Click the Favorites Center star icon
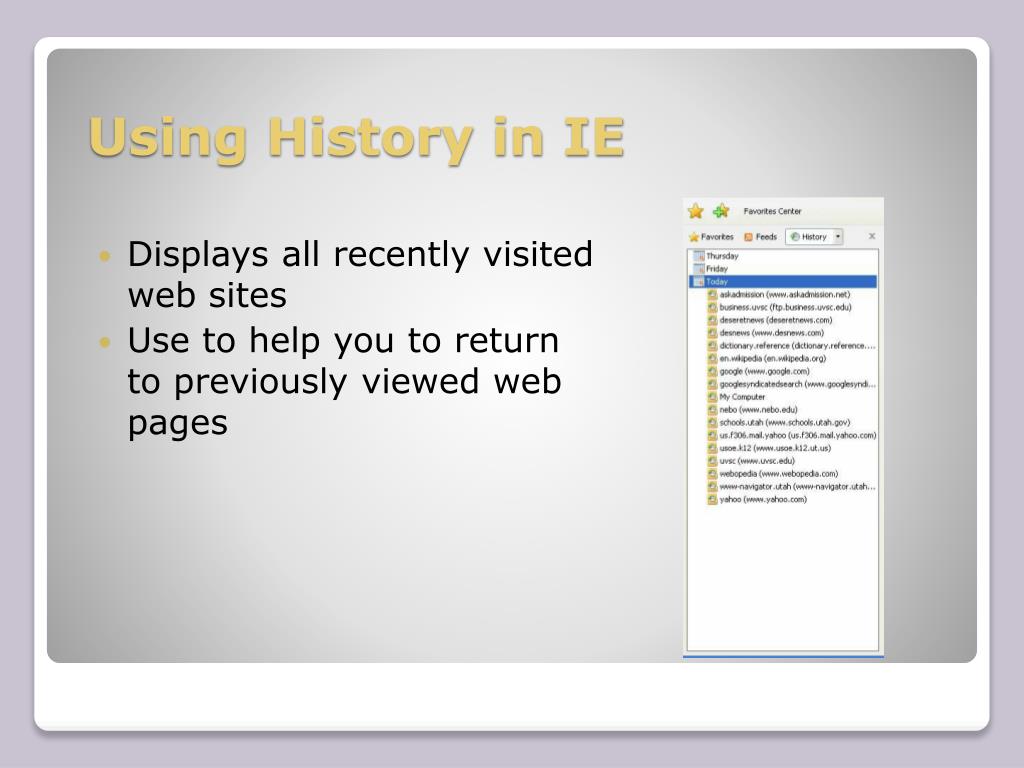The width and height of the screenshot is (1024, 768). (x=696, y=211)
